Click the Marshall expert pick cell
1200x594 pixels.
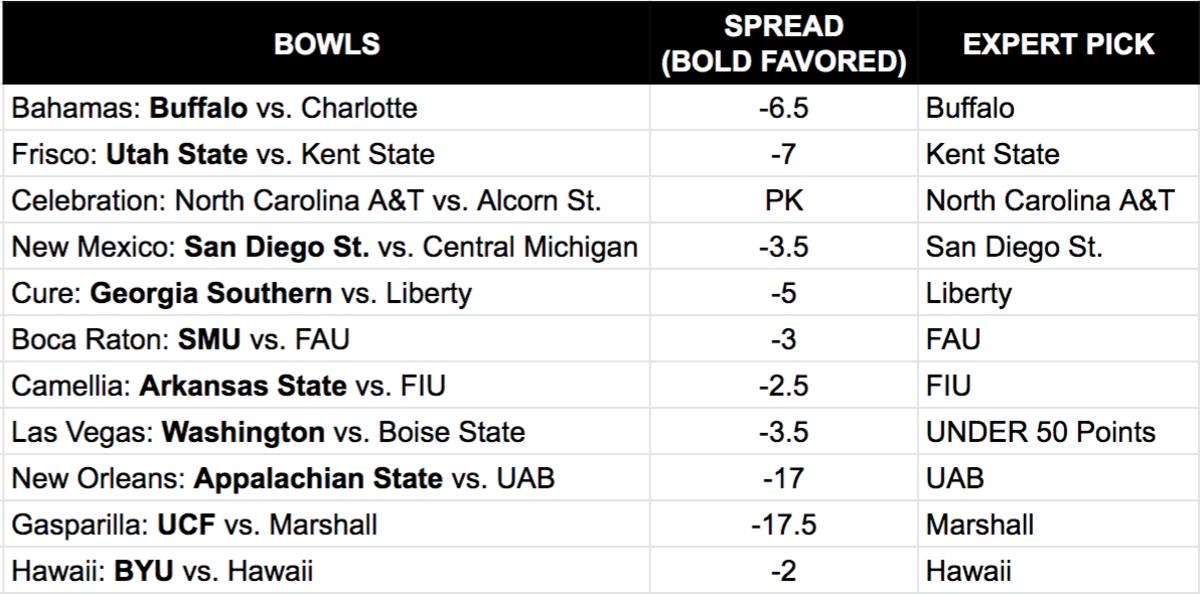pos(980,524)
